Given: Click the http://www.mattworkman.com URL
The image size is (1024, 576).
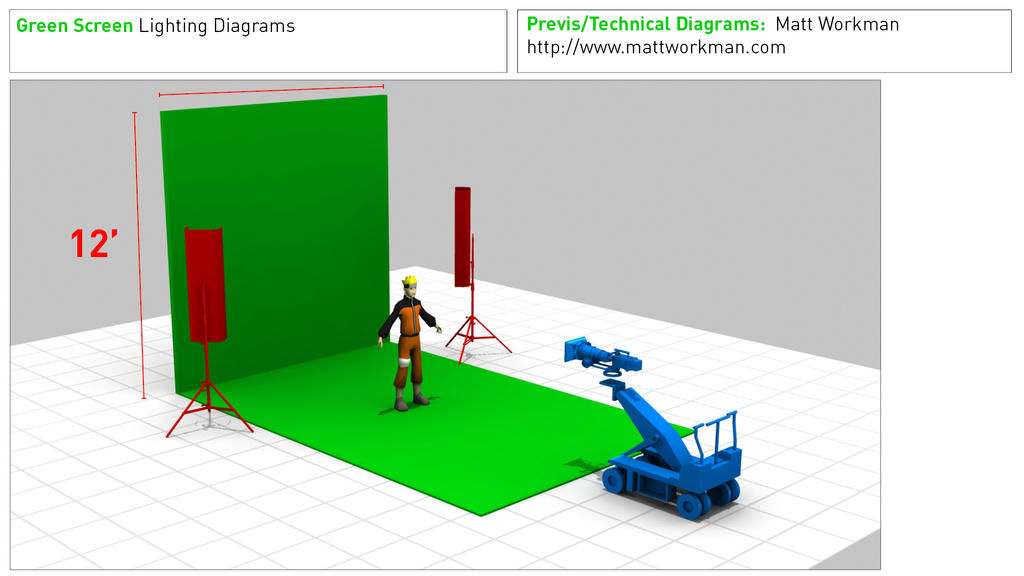Looking at the screenshot, I should (656, 48).
